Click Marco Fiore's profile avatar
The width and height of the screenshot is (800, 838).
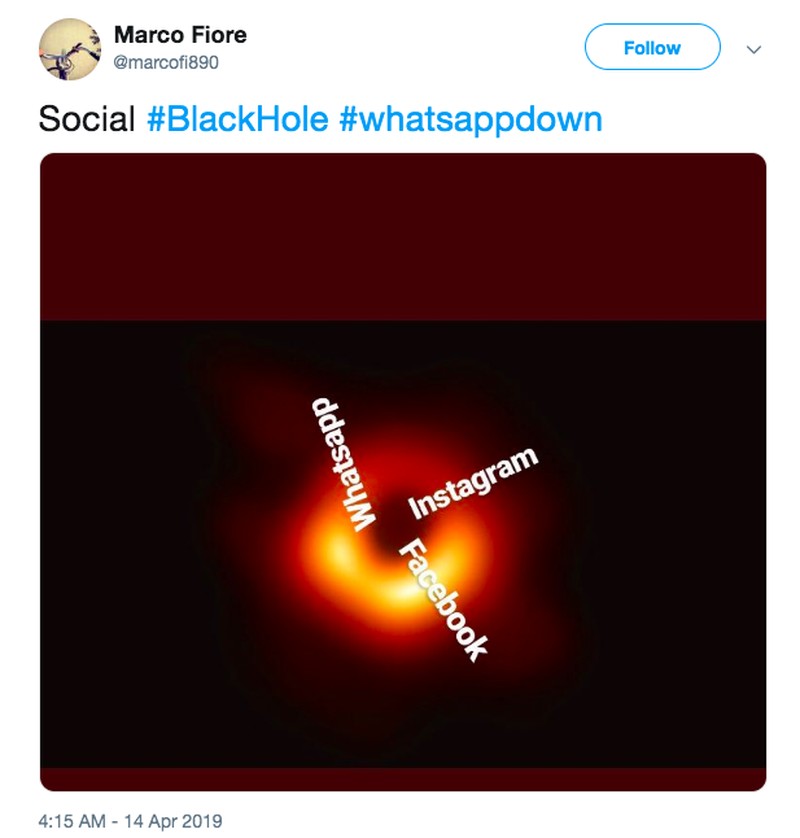click(70, 49)
